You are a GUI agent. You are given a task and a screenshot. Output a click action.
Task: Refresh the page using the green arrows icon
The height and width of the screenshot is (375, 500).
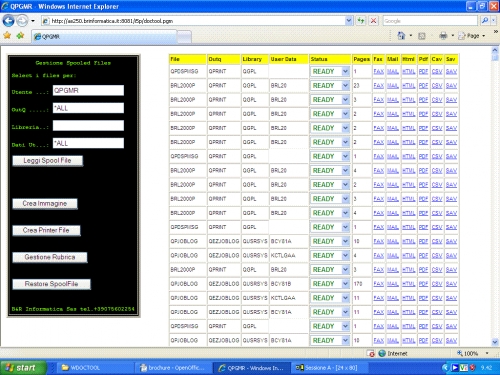[x=361, y=21]
